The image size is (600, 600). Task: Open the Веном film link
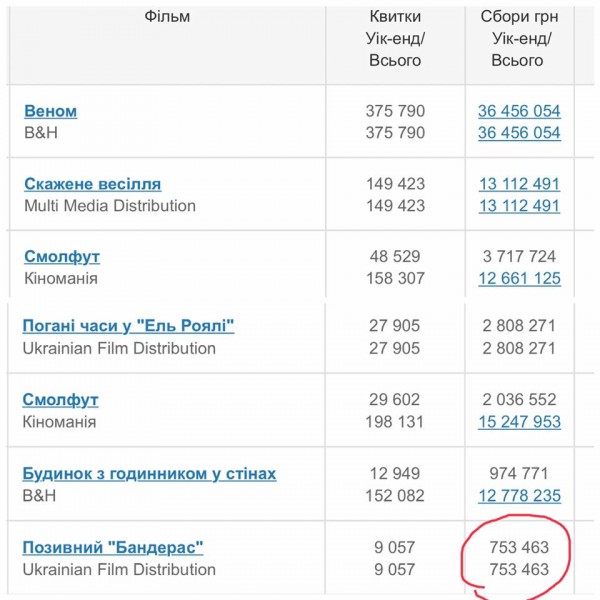click(x=51, y=111)
